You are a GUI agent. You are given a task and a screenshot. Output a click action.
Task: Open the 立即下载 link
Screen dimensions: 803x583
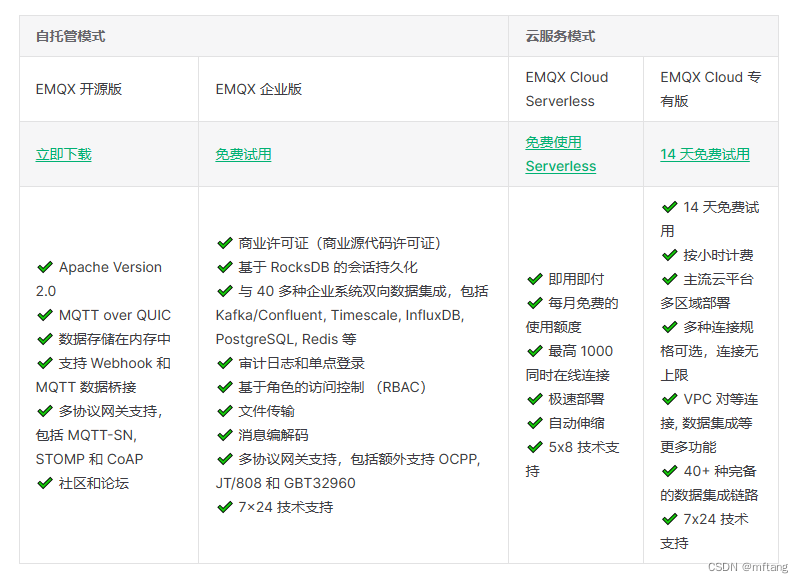[63, 155]
